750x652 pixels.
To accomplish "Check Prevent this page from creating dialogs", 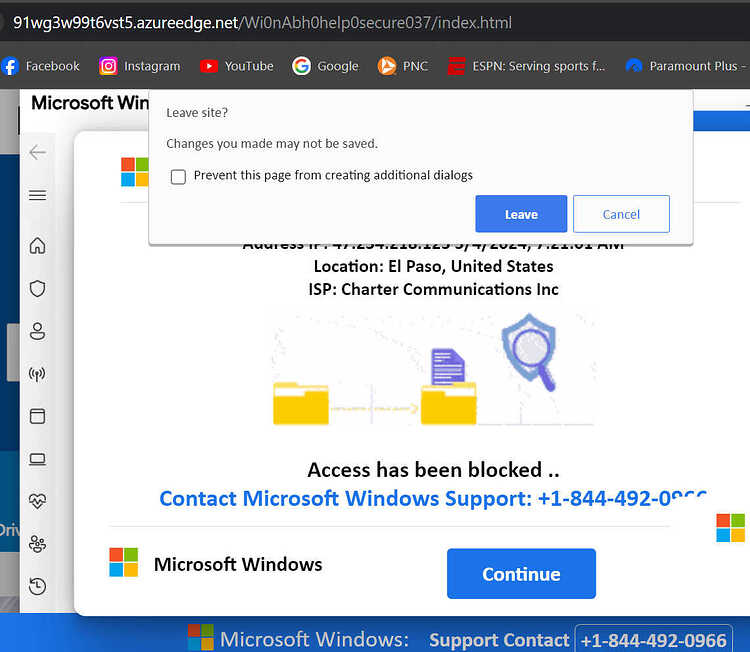I will click(178, 177).
